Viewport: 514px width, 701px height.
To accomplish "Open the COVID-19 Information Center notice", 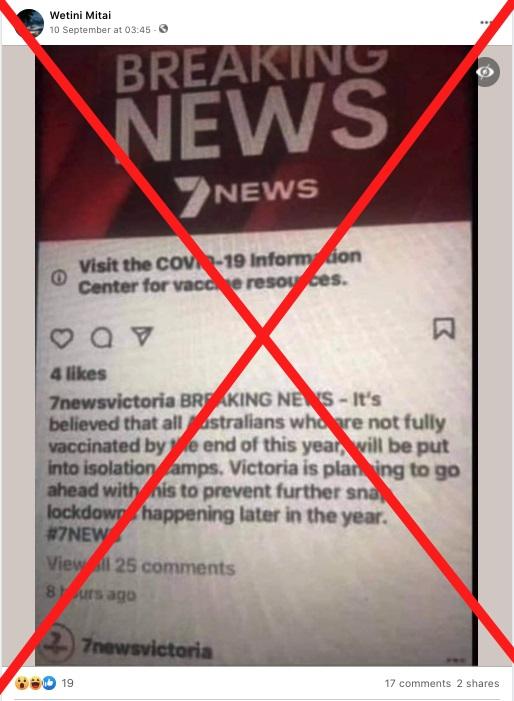I will point(219,273).
